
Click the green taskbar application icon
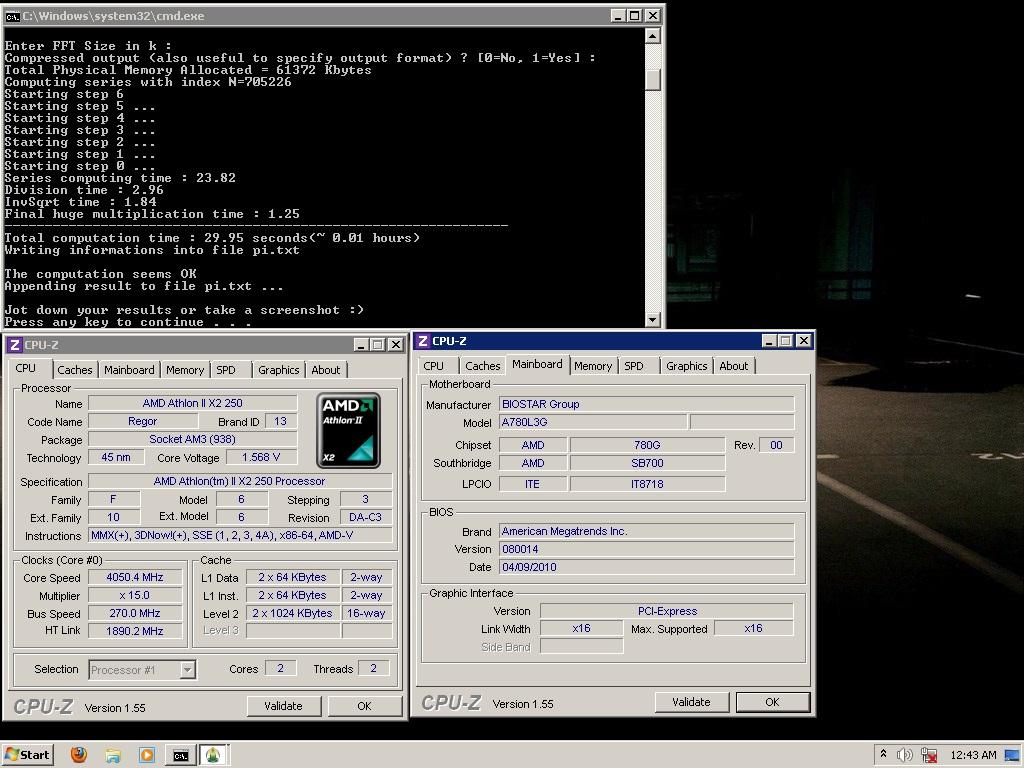[x=214, y=756]
